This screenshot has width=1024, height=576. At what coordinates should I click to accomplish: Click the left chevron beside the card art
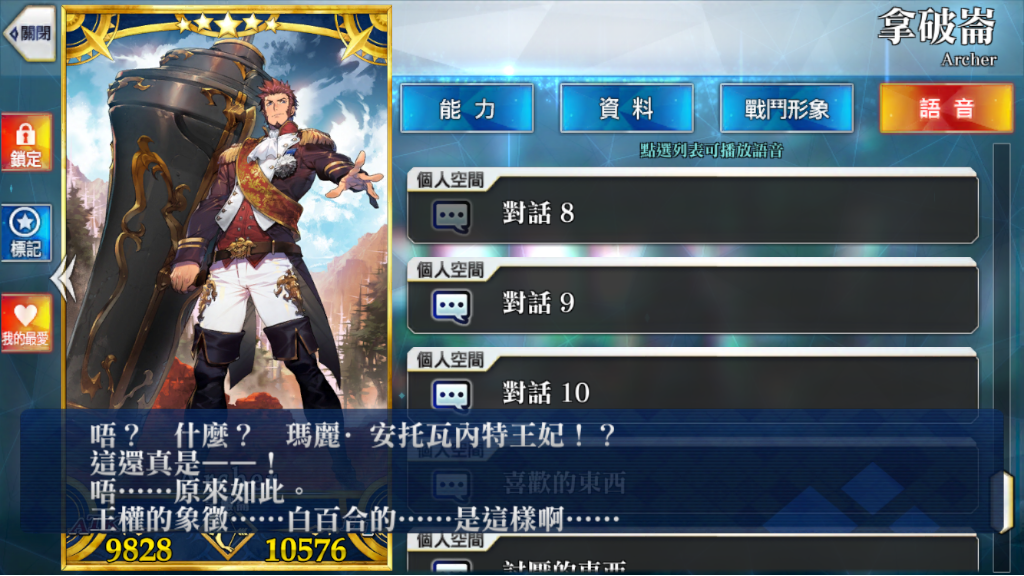(x=63, y=278)
